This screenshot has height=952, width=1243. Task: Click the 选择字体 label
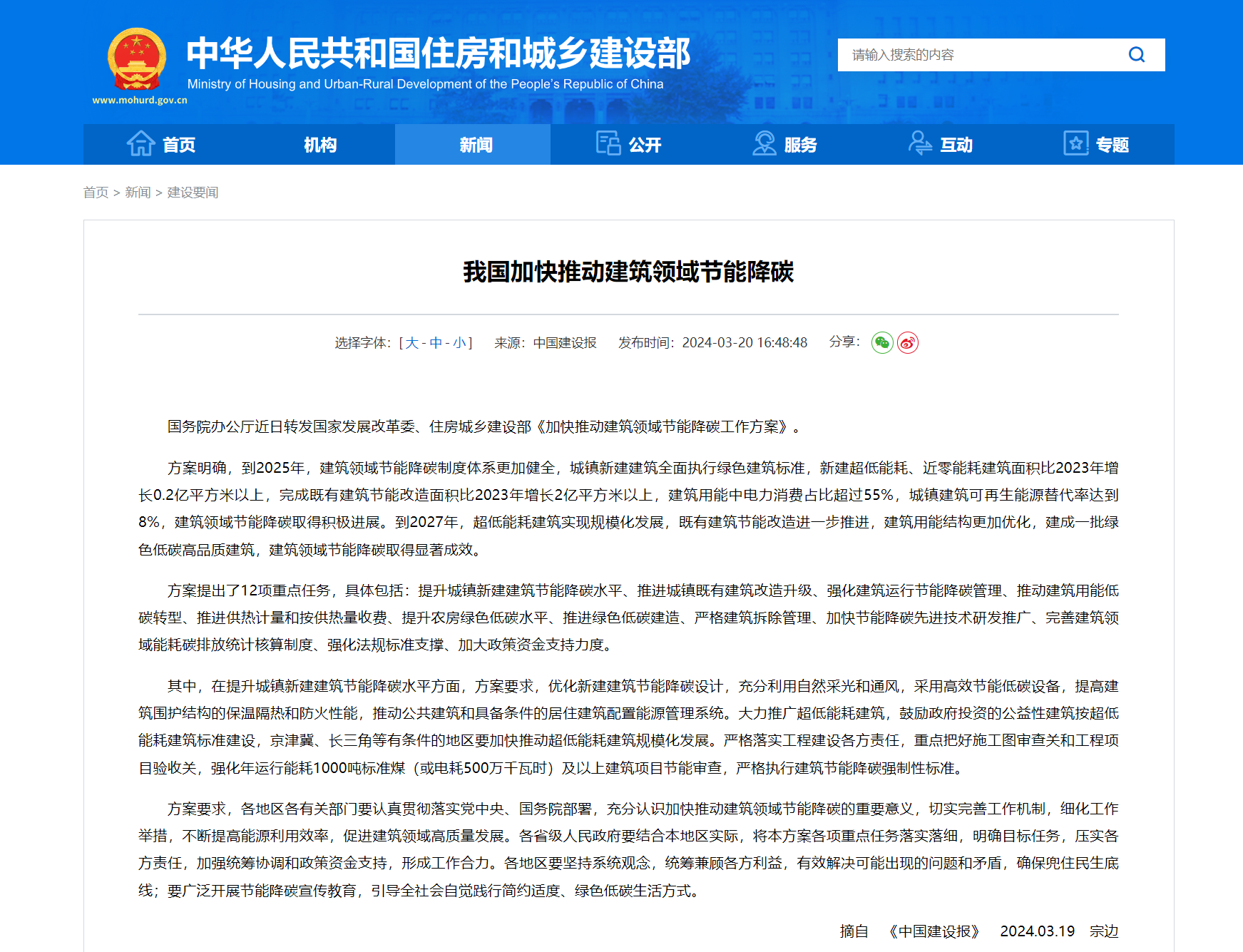coord(363,343)
